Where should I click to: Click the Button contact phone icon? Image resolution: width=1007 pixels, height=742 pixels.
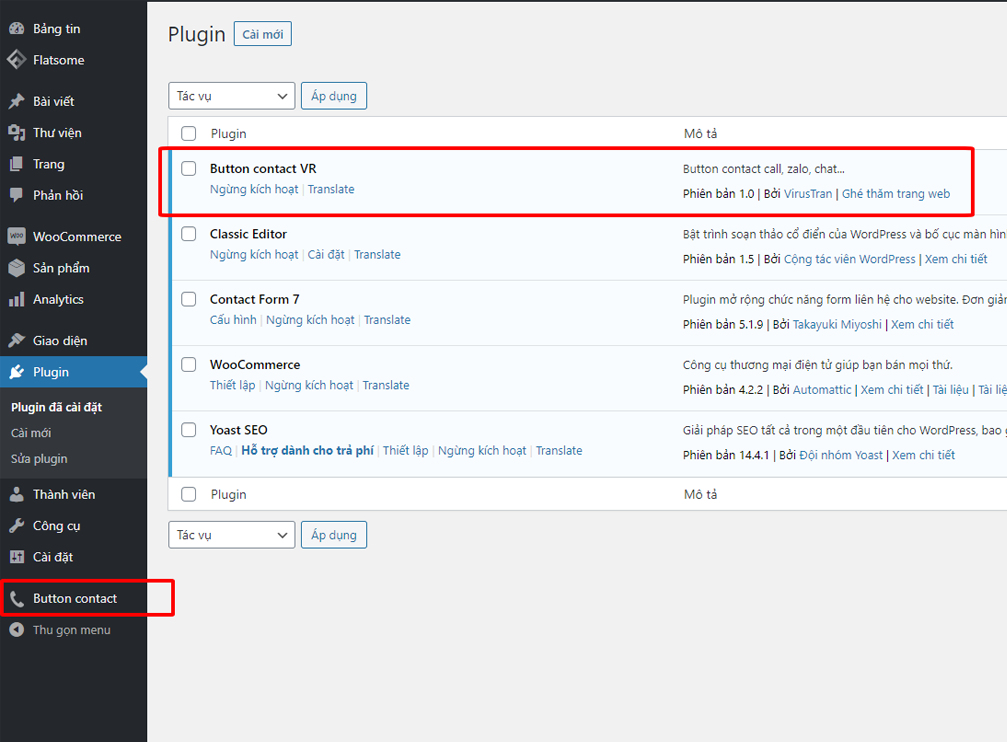pyautogui.click(x=16, y=599)
